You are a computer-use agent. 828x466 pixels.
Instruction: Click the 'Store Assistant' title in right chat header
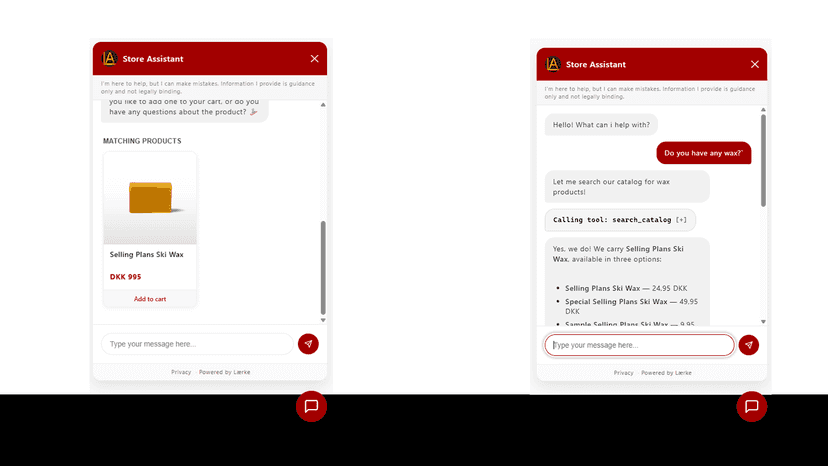(x=596, y=64)
